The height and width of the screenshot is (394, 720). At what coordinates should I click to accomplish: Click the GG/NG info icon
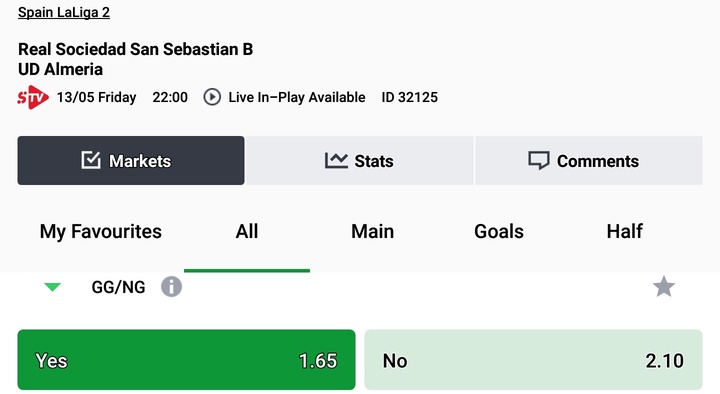pos(171,287)
